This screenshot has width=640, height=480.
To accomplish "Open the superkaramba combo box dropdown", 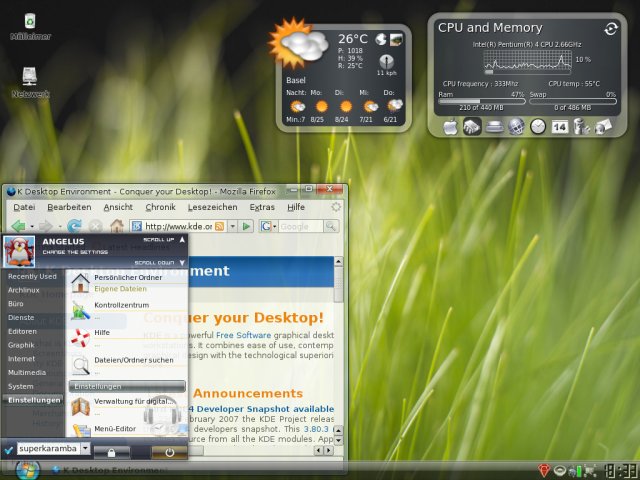I will (85, 449).
